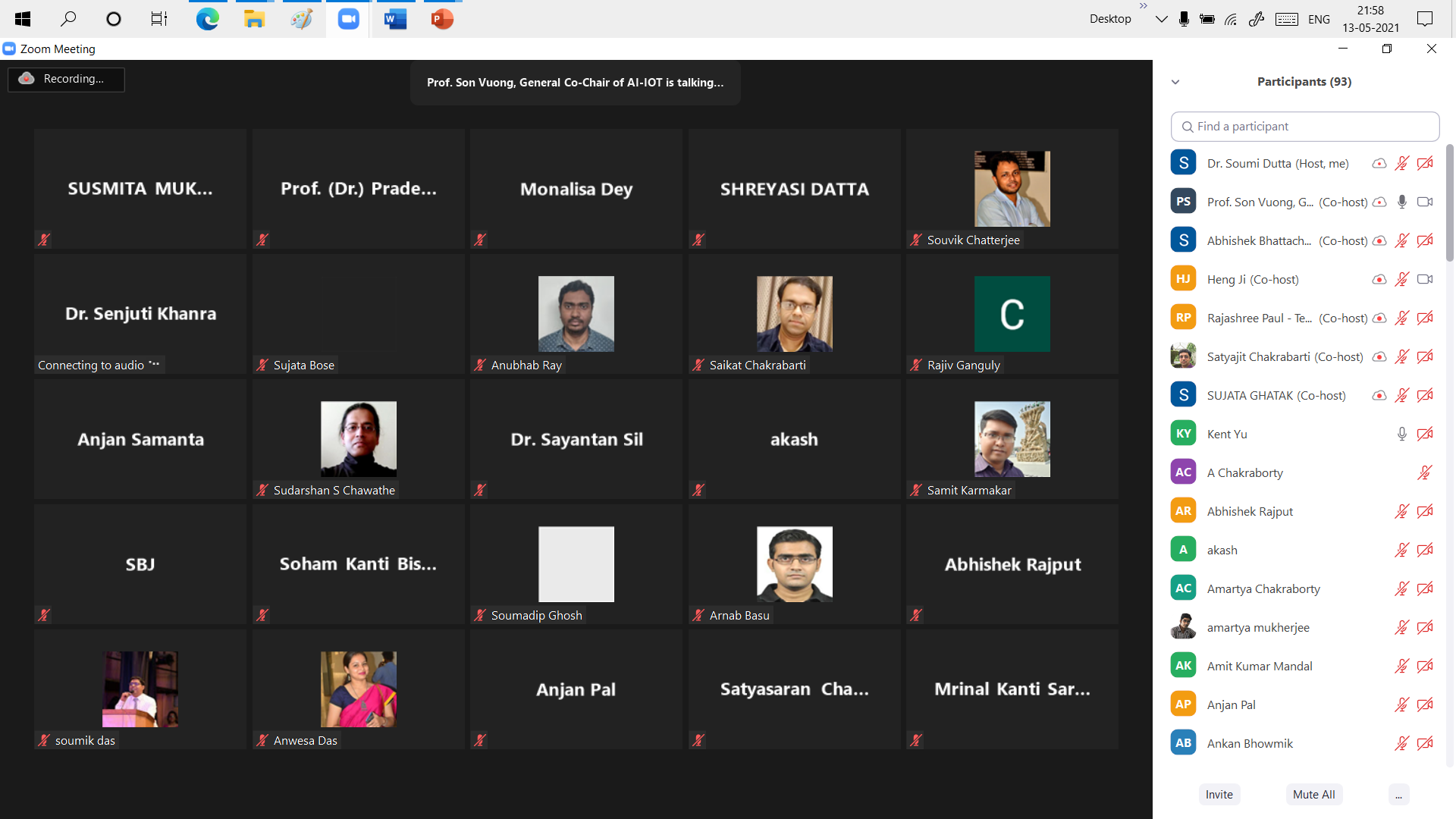Expand hidden system tray icons
Image resolution: width=1456 pixels, height=819 pixels.
point(1161,19)
